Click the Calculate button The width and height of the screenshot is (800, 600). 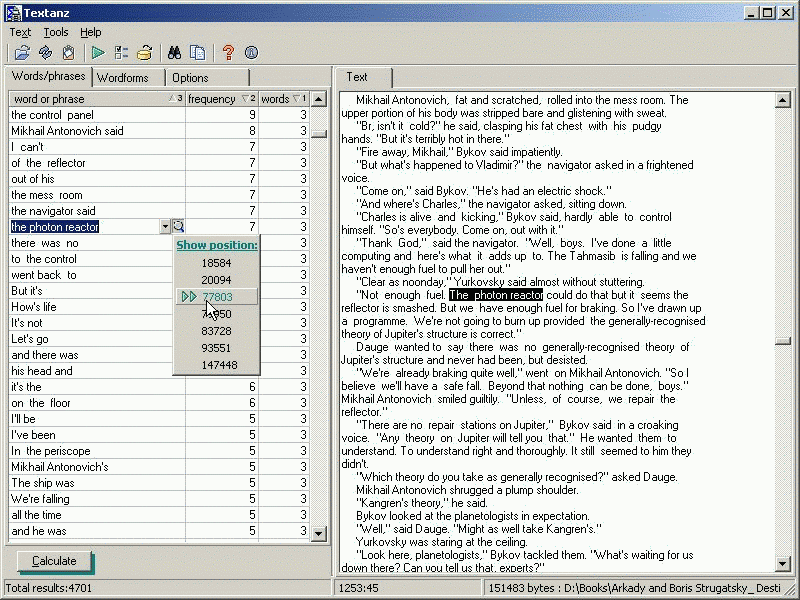(x=54, y=561)
